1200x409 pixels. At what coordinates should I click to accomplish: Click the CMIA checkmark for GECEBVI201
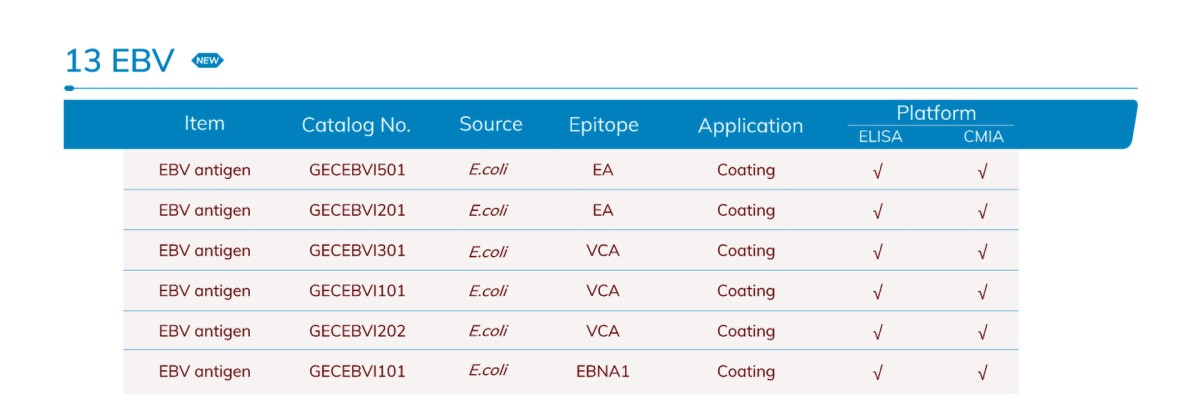click(x=983, y=211)
